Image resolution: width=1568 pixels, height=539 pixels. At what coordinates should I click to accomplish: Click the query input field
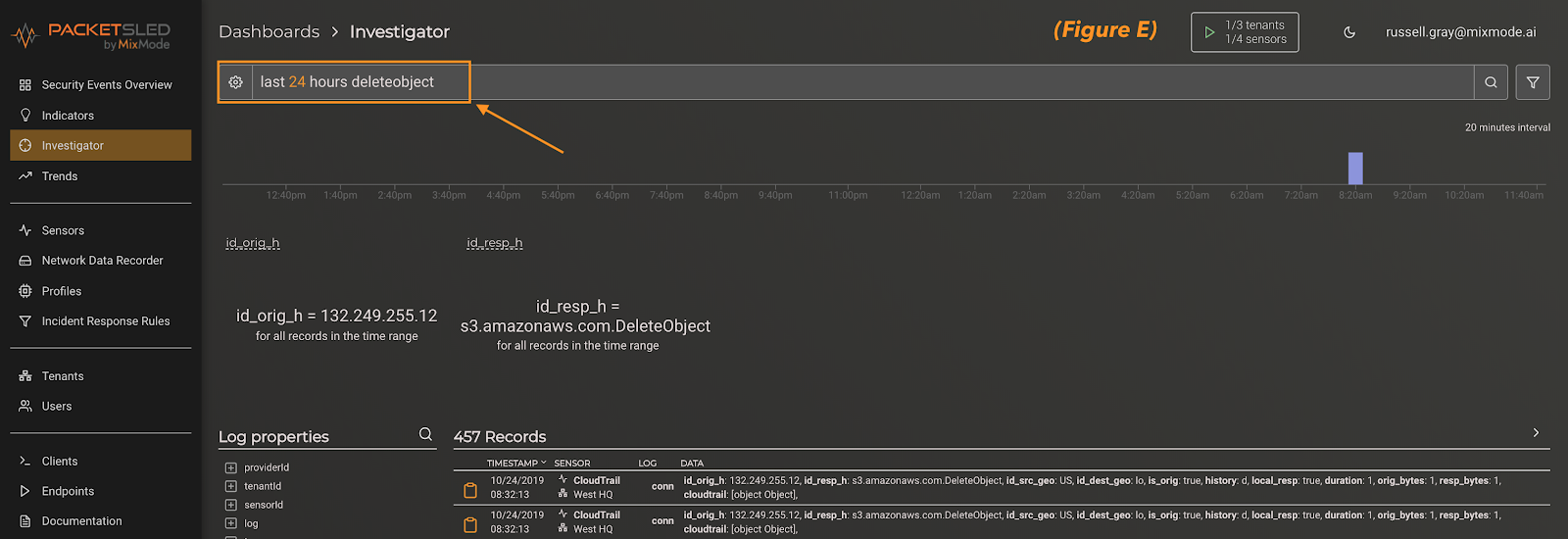click(862, 82)
